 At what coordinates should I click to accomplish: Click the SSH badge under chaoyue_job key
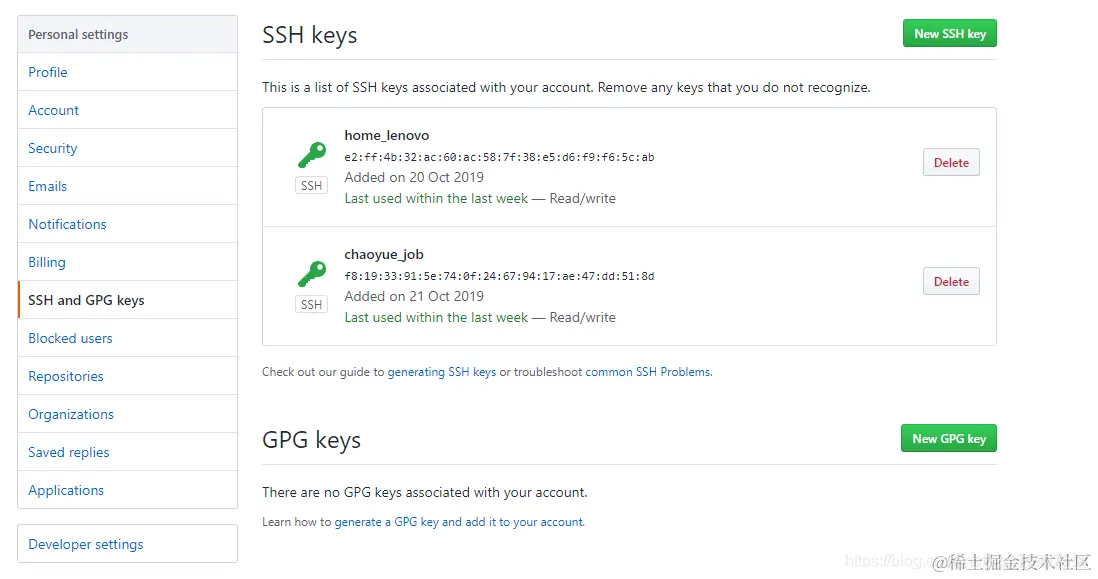click(x=312, y=305)
